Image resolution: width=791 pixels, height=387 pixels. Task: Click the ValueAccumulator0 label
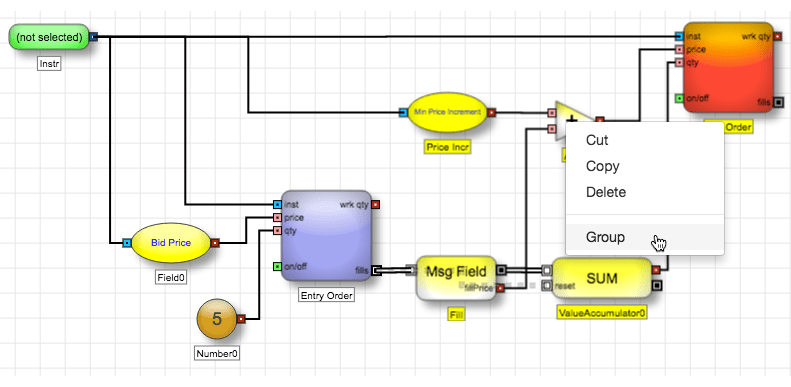tap(602, 313)
